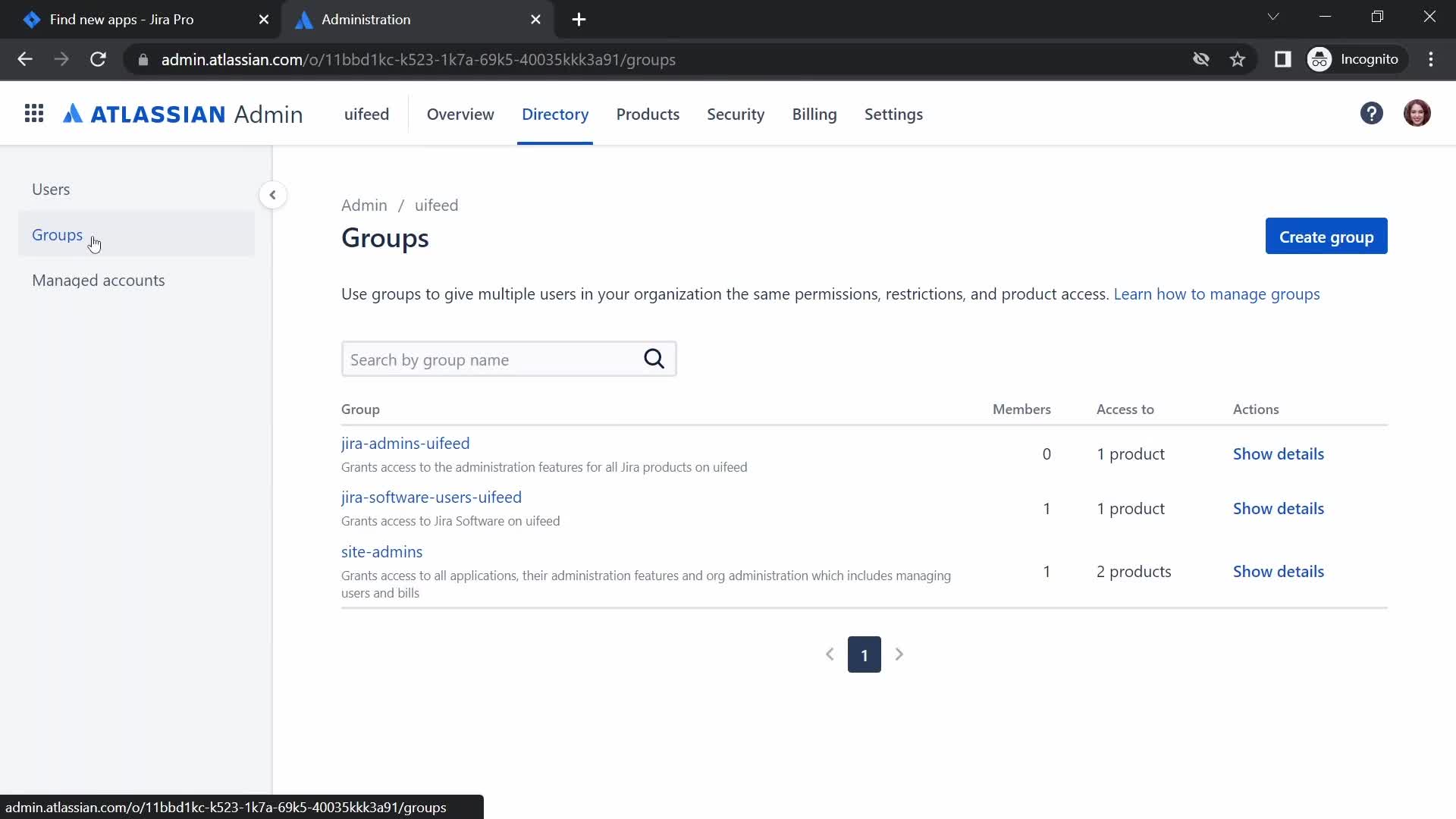Screen dimensions: 1456x819
Task: Click '1 product' in jira-admins-uifeed row
Action: pos(1131,454)
